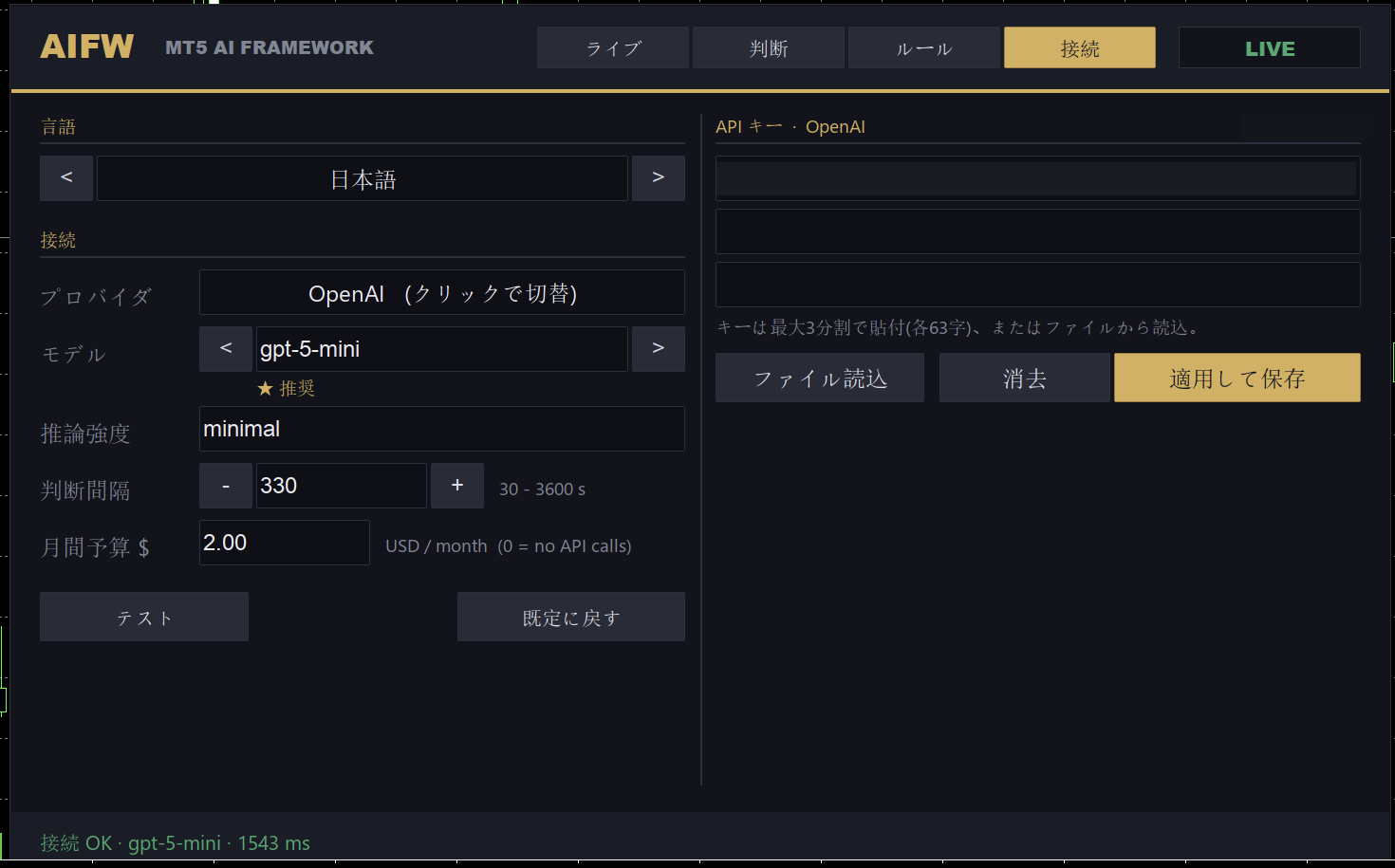Click the third API key input field
The height and width of the screenshot is (868, 1395).
1038,285
